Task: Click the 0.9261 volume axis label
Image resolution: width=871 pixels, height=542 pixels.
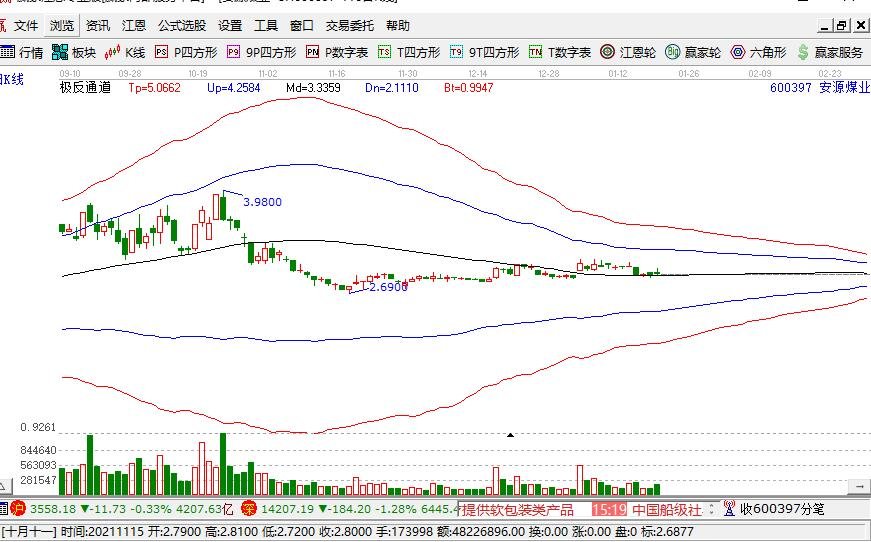Action: pos(38,427)
